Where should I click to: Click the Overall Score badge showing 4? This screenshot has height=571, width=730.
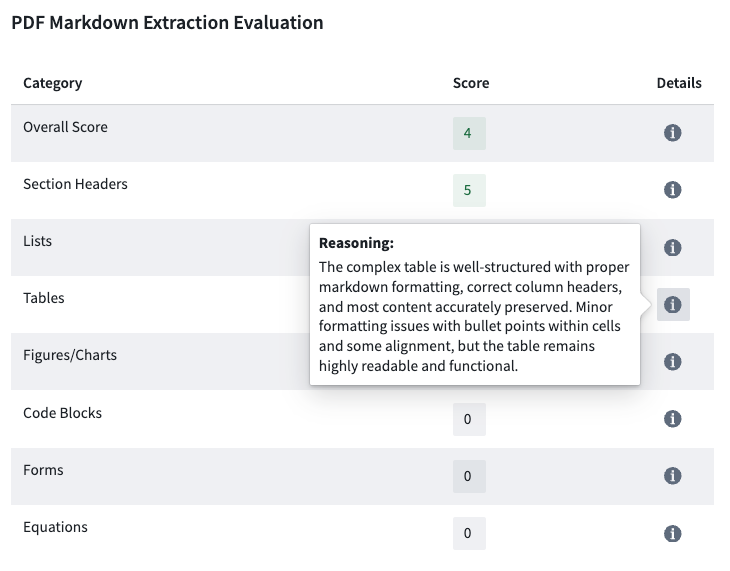click(468, 133)
